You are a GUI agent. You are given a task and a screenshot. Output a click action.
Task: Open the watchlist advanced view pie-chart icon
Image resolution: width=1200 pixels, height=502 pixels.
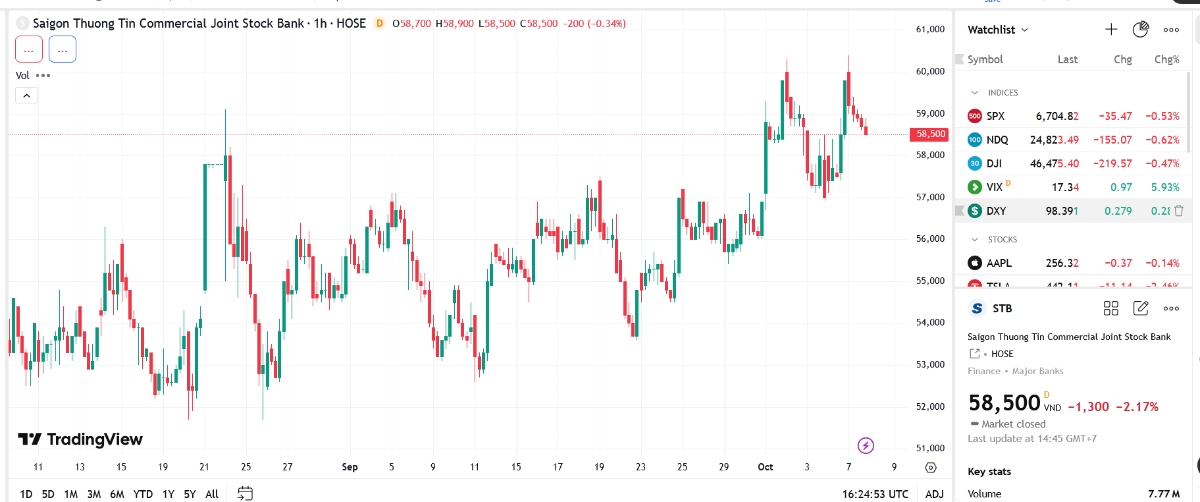(x=1141, y=30)
